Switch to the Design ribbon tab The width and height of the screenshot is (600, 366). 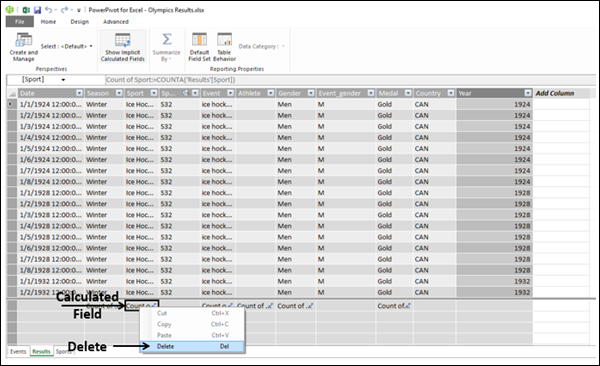click(80, 22)
